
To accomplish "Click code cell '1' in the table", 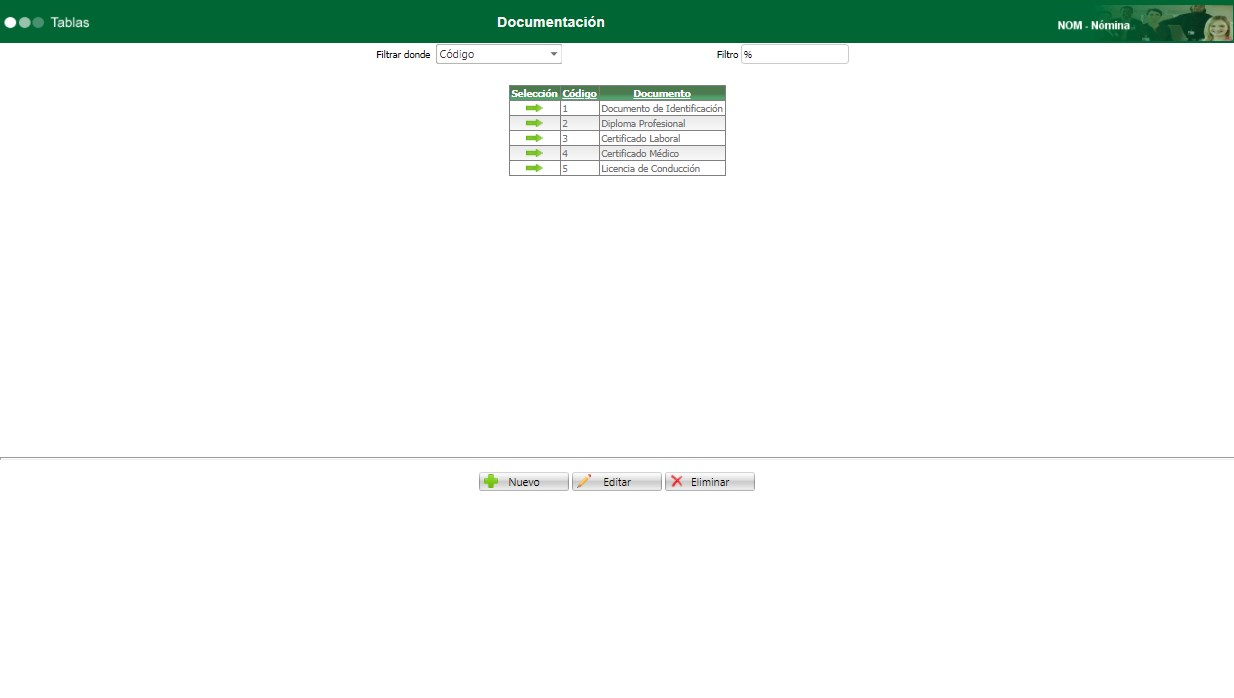I will coord(580,108).
